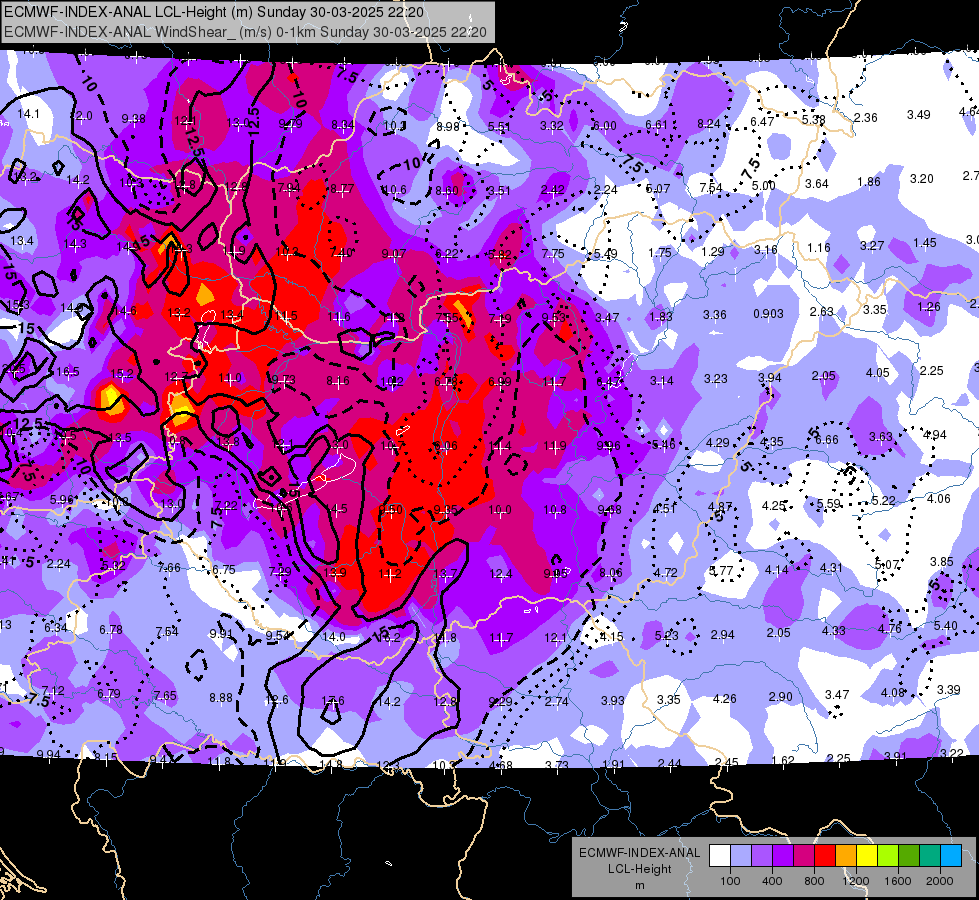Click the wind shear value "5.59"

(x=829, y=503)
